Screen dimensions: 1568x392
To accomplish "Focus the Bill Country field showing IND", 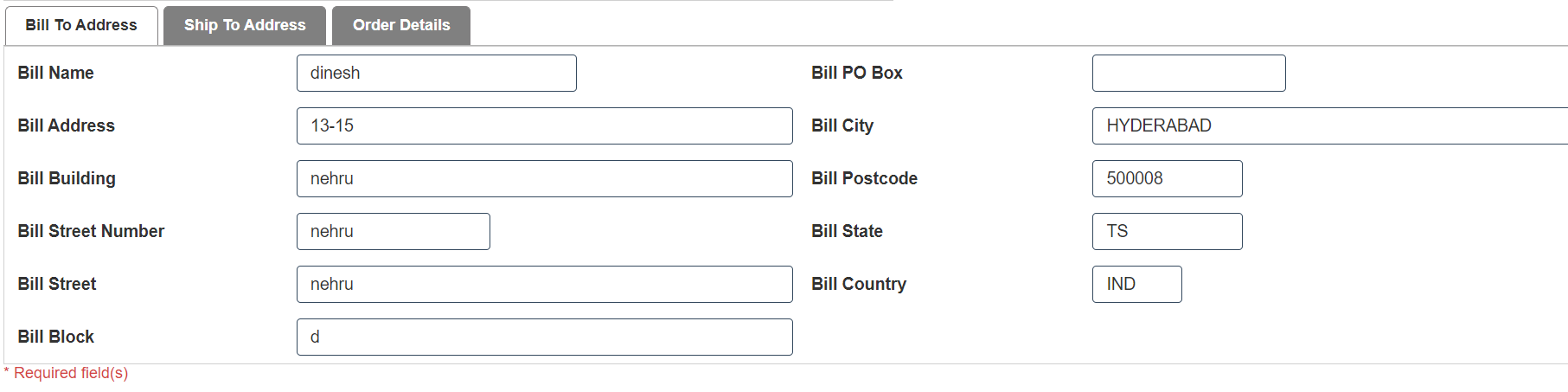I will [x=1136, y=285].
